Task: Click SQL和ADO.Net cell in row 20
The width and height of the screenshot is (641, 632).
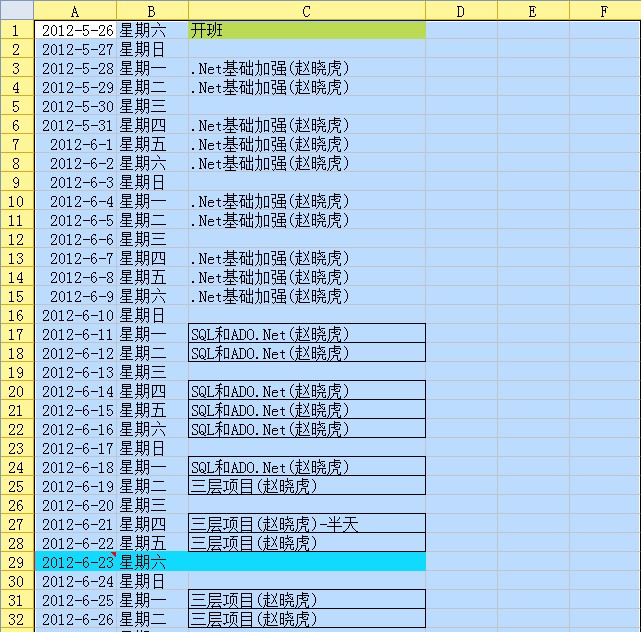Action: coord(307,391)
